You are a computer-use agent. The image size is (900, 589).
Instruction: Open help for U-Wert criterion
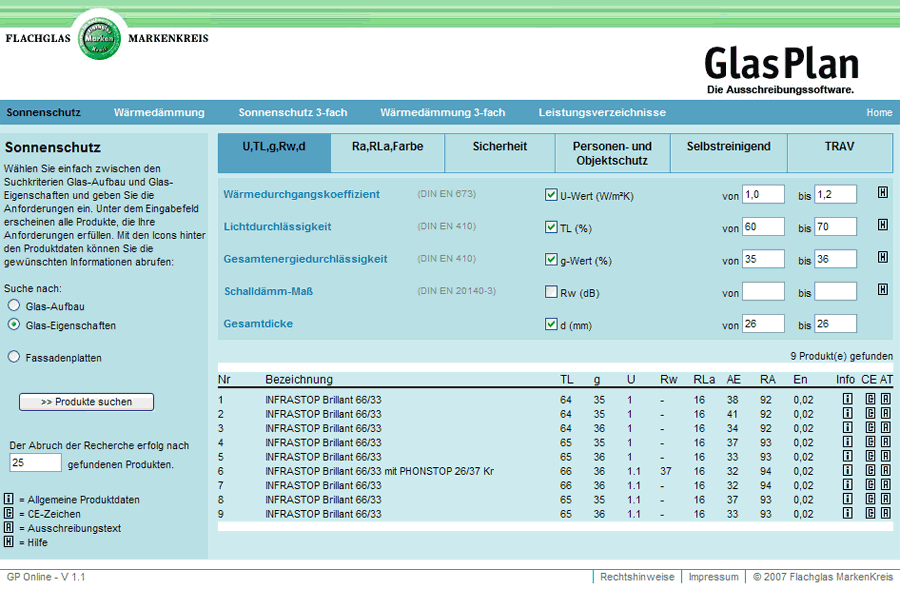[883, 193]
